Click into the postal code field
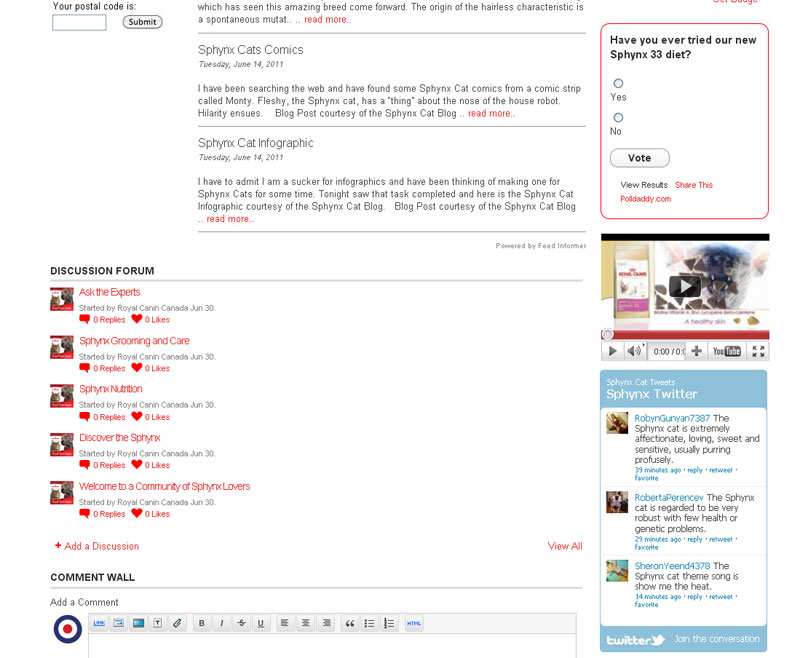This screenshot has height=658, width=800. (79, 22)
